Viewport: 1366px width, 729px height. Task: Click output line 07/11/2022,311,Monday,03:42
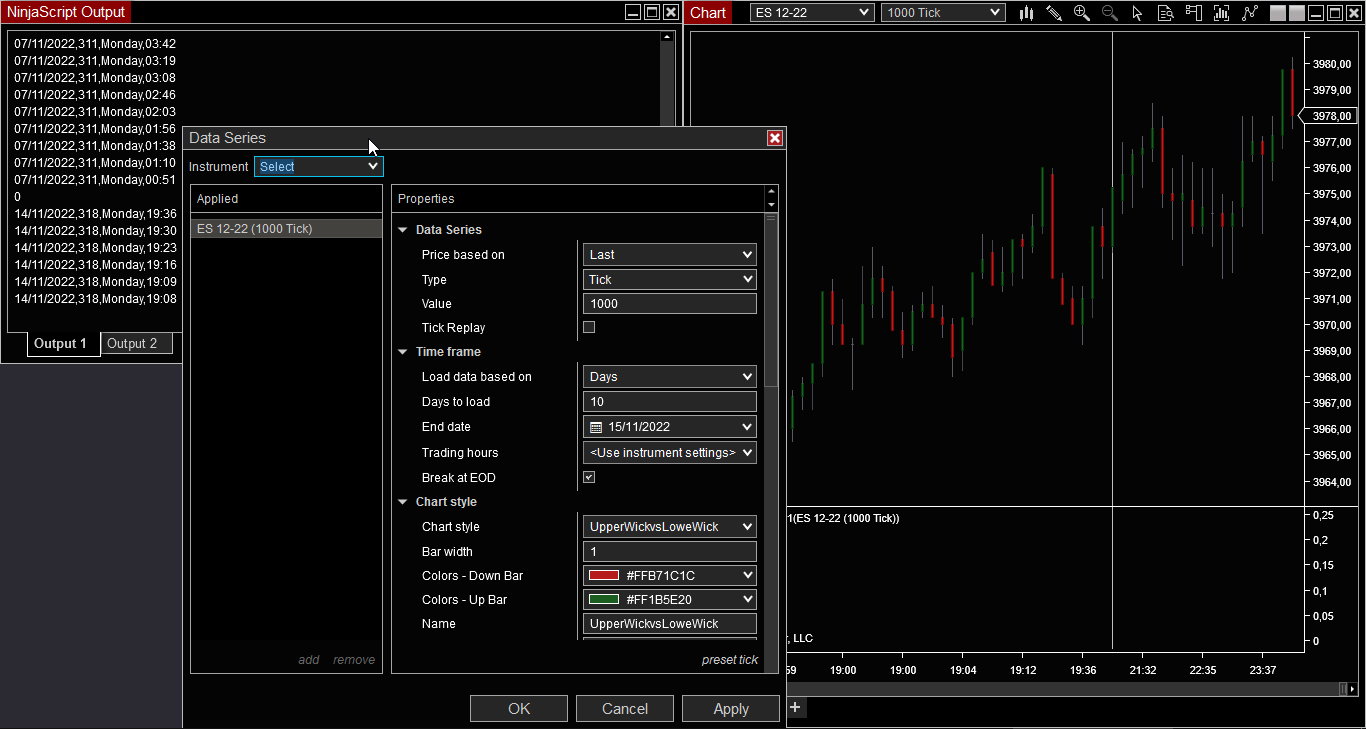tap(95, 44)
